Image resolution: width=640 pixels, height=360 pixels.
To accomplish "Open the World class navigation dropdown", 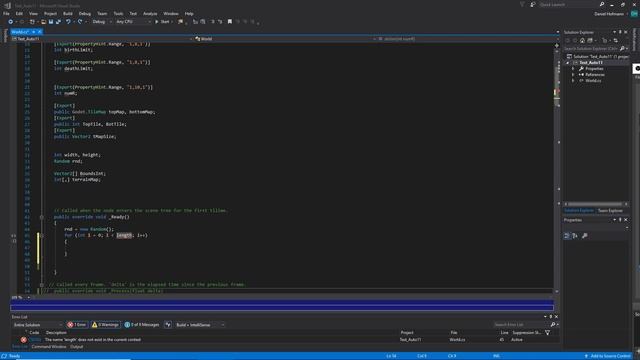I will click(x=284, y=39).
